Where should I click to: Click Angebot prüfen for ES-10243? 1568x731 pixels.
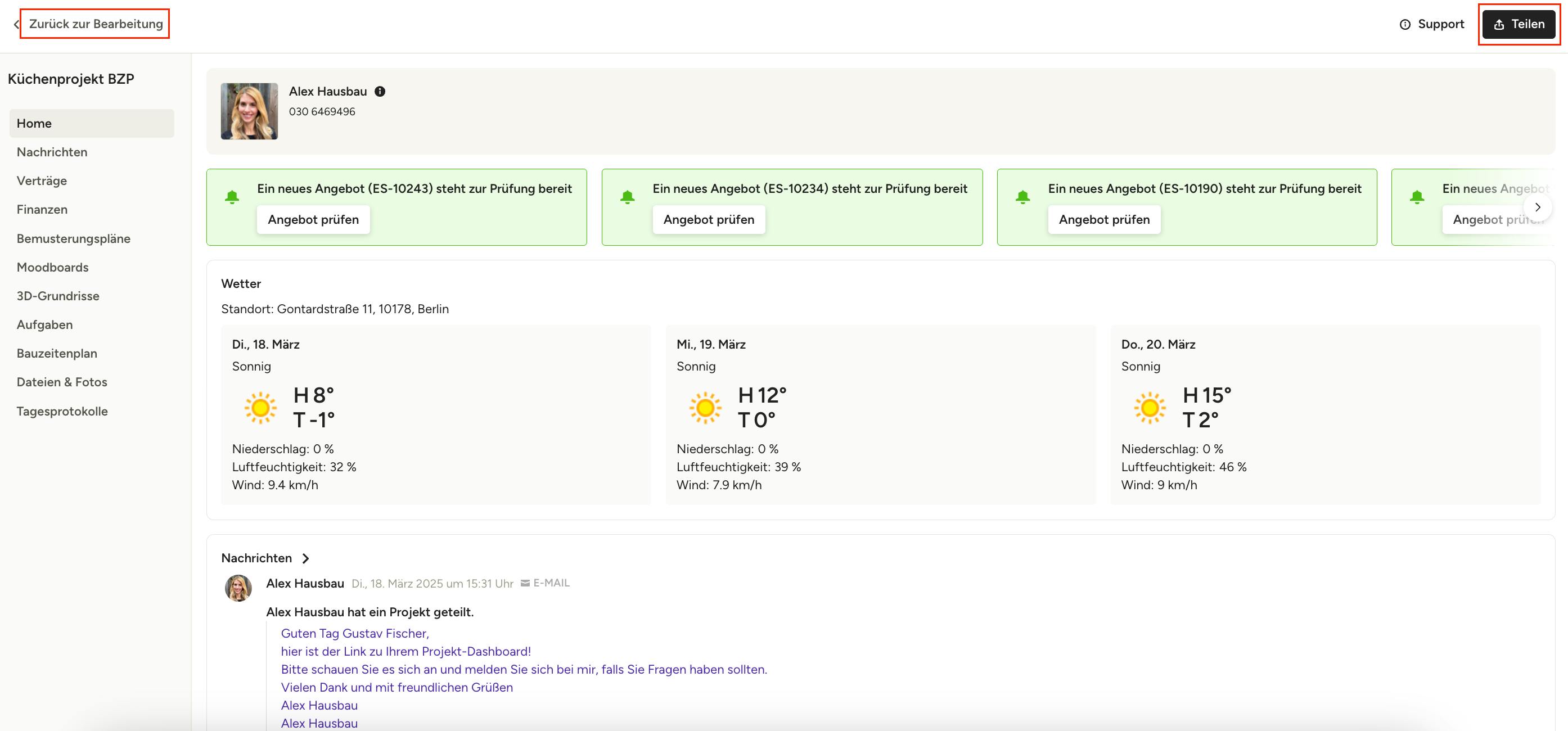click(313, 220)
